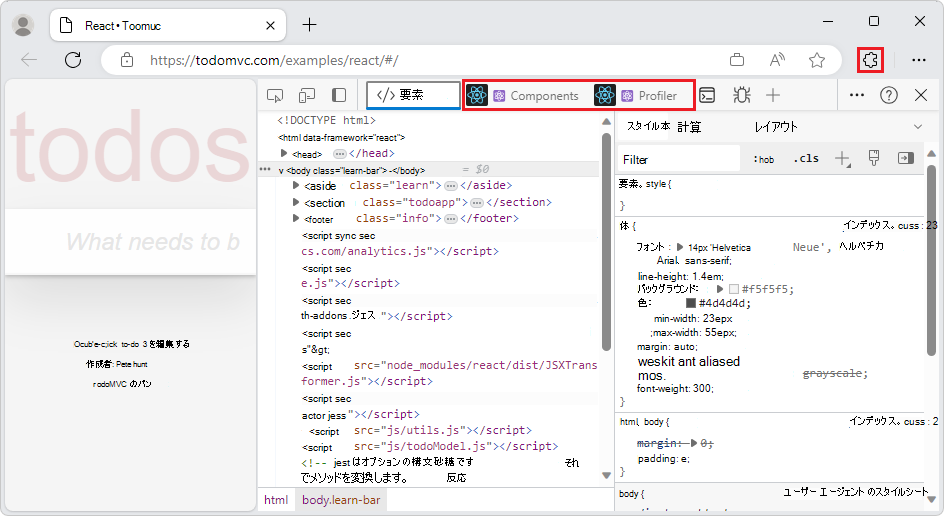Click the Pete Hunt author link
This screenshot has width=944, height=516.
(132, 364)
